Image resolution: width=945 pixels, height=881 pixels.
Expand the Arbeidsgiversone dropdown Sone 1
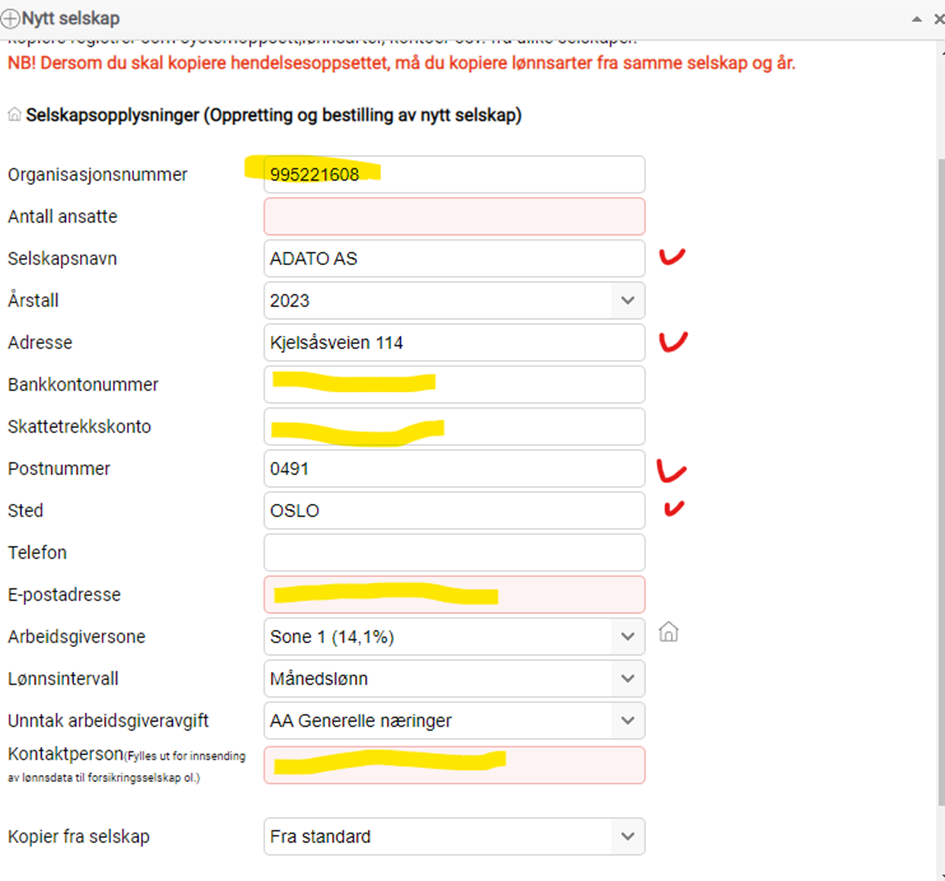pyautogui.click(x=454, y=636)
